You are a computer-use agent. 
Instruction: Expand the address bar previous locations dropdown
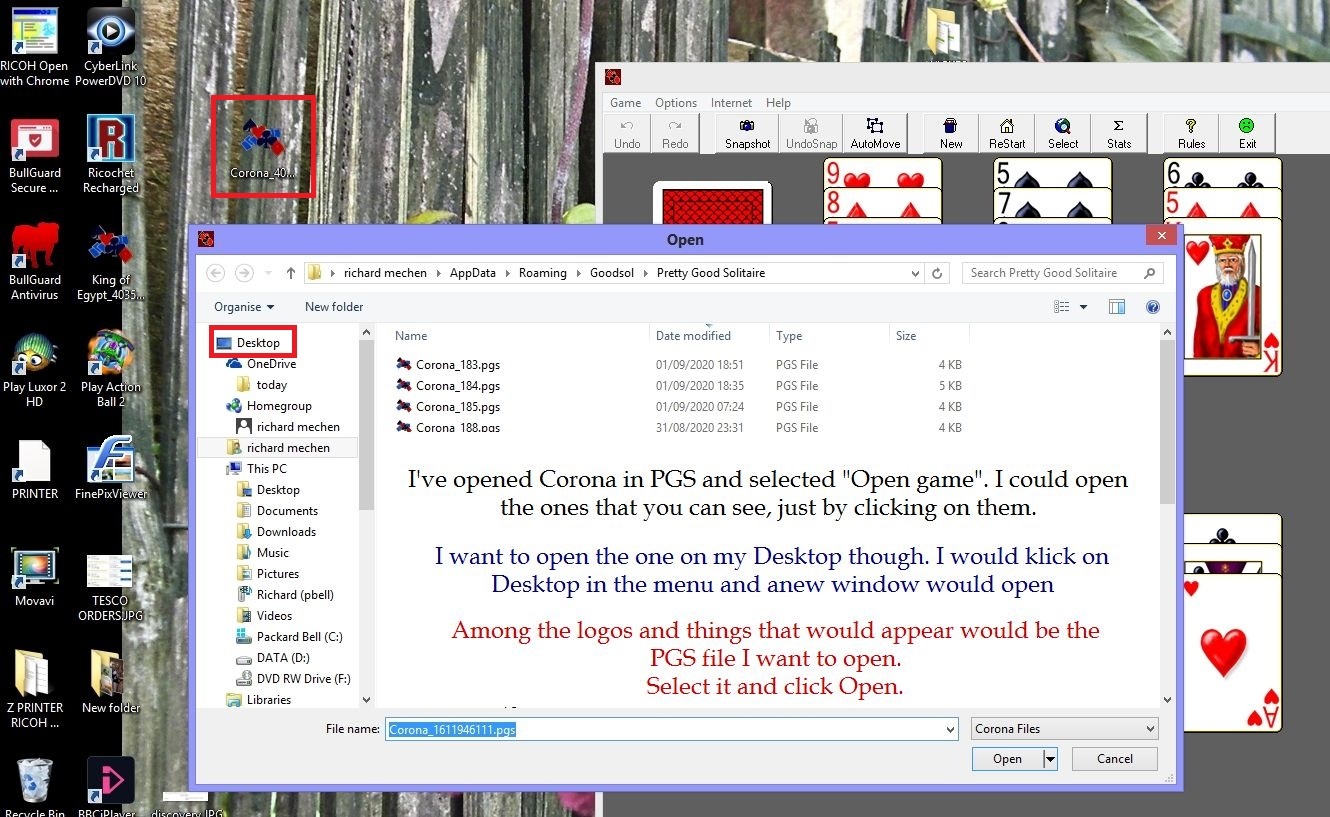click(x=916, y=273)
